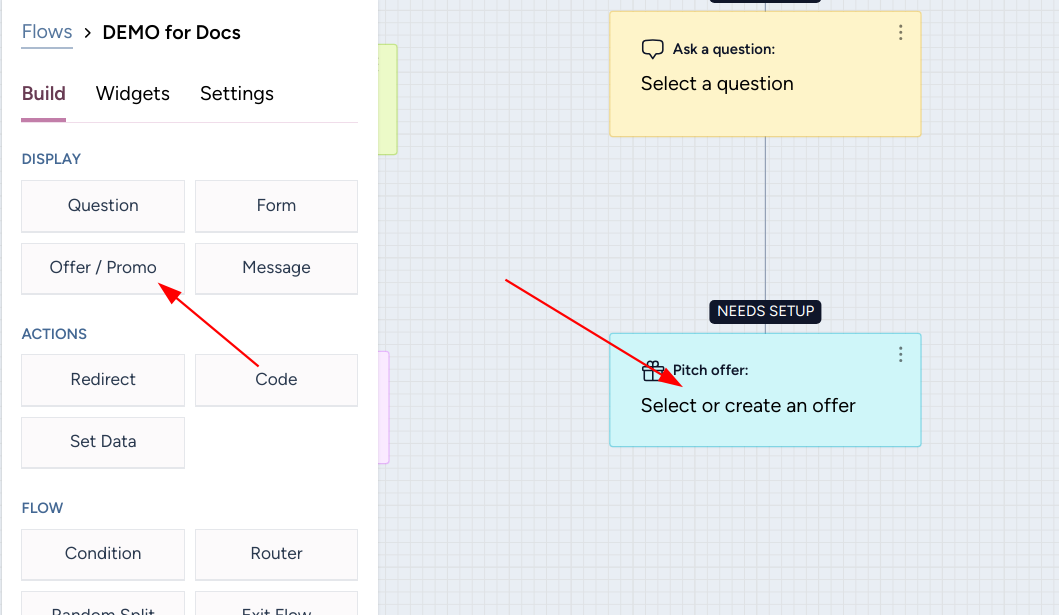The image size is (1059, 615).
Task: Switch to the Settings tab
Action: [x=237, y=94]
